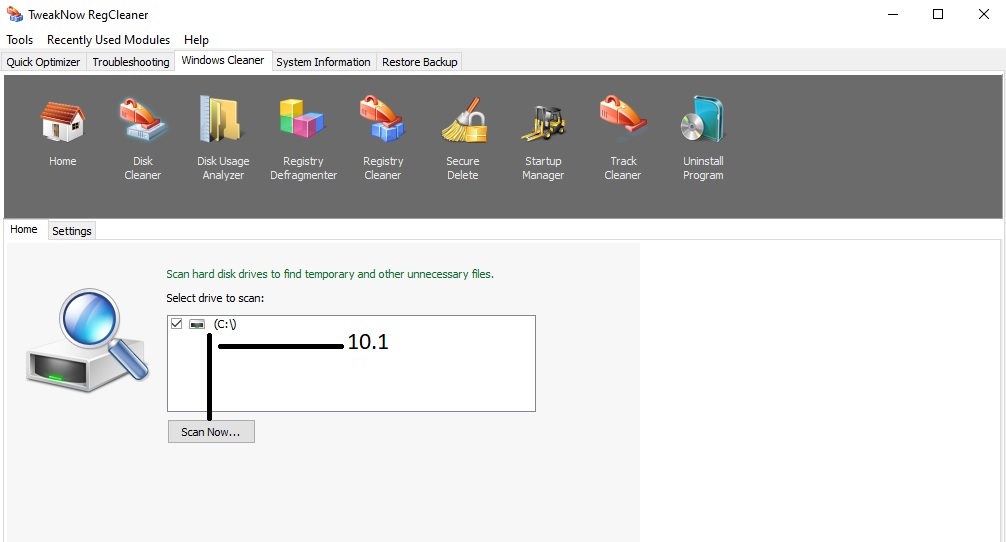Go to the Restore Backup tab
The image size is (1006, 542).
(x=420, y=62)
